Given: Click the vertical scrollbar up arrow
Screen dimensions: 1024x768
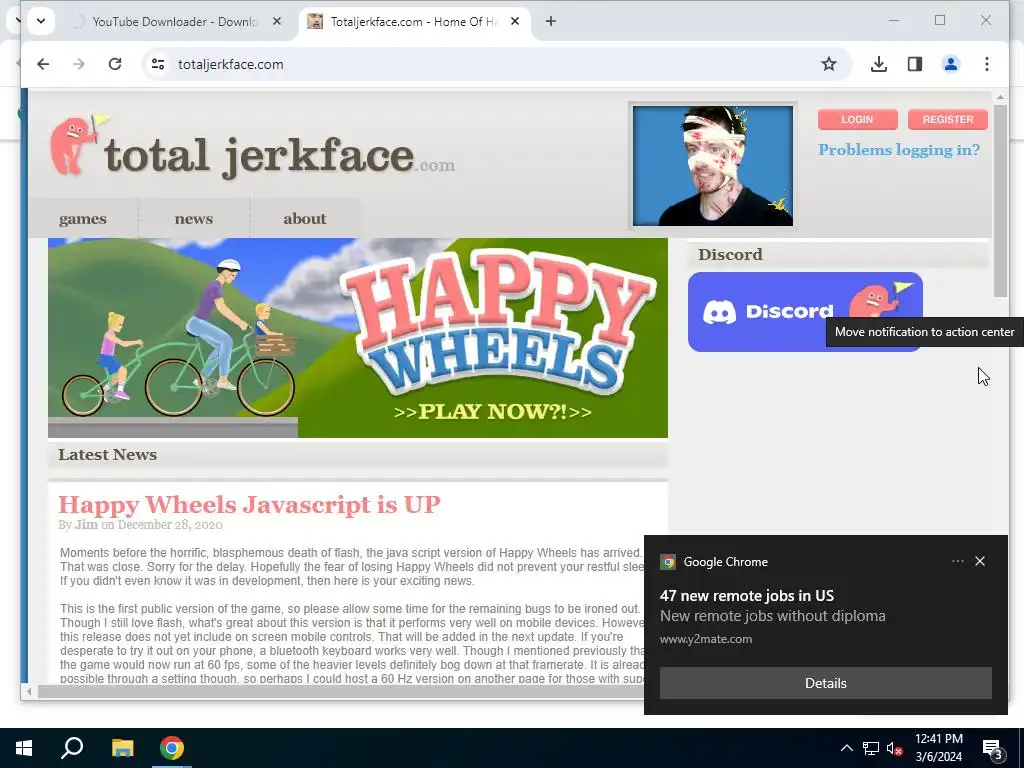Looking at the screenshot, I should [x=1000, y=97].
